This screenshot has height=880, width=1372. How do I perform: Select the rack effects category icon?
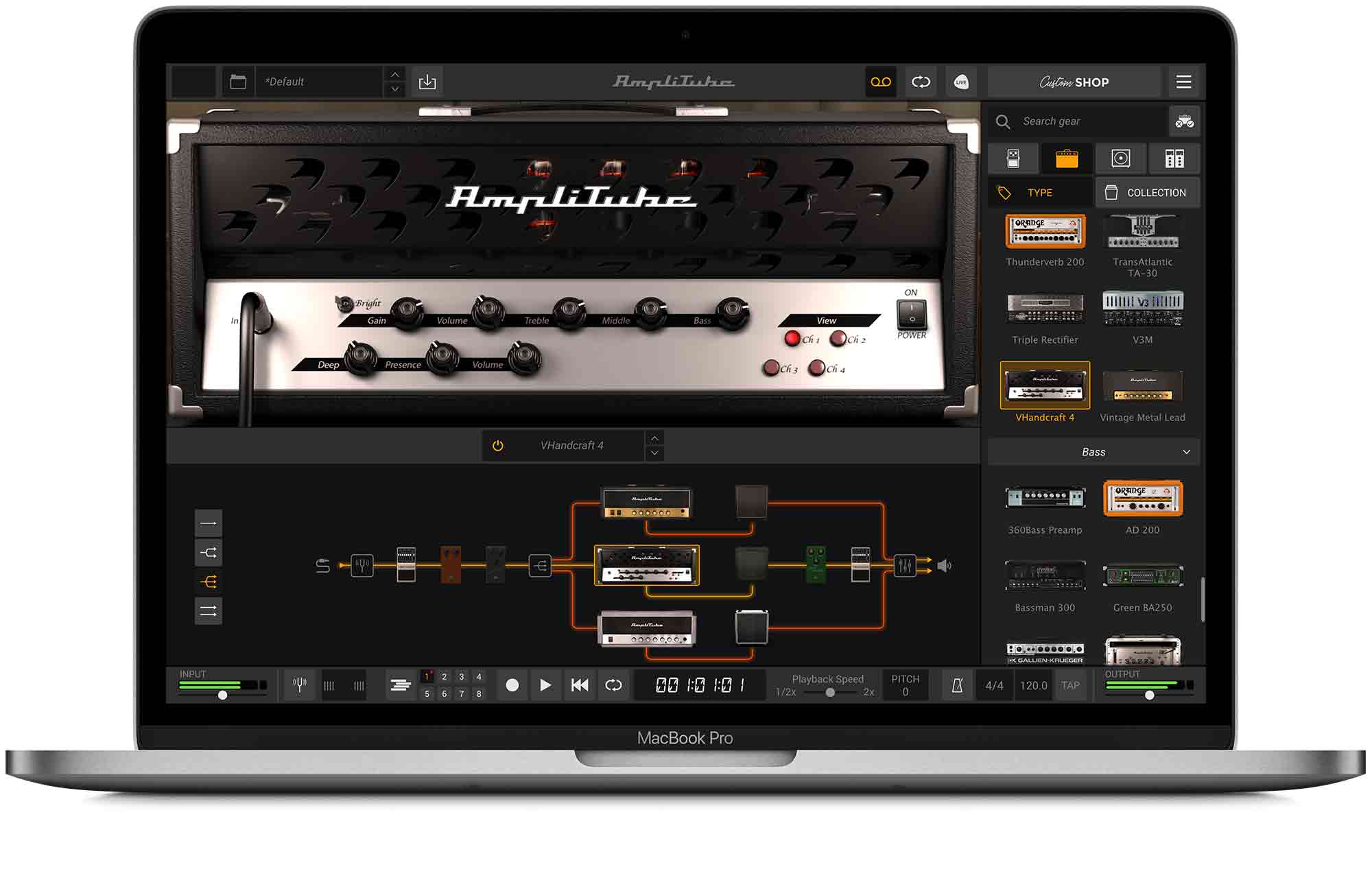pos(1174,158)
